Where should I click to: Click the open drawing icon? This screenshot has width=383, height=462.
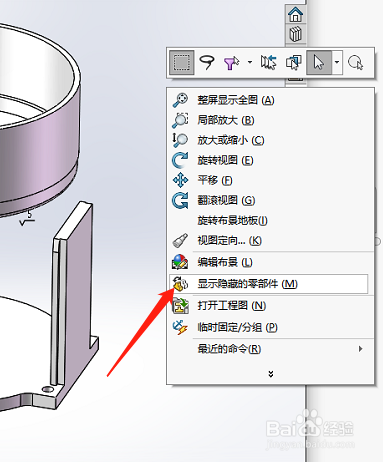tap(180, 306)
